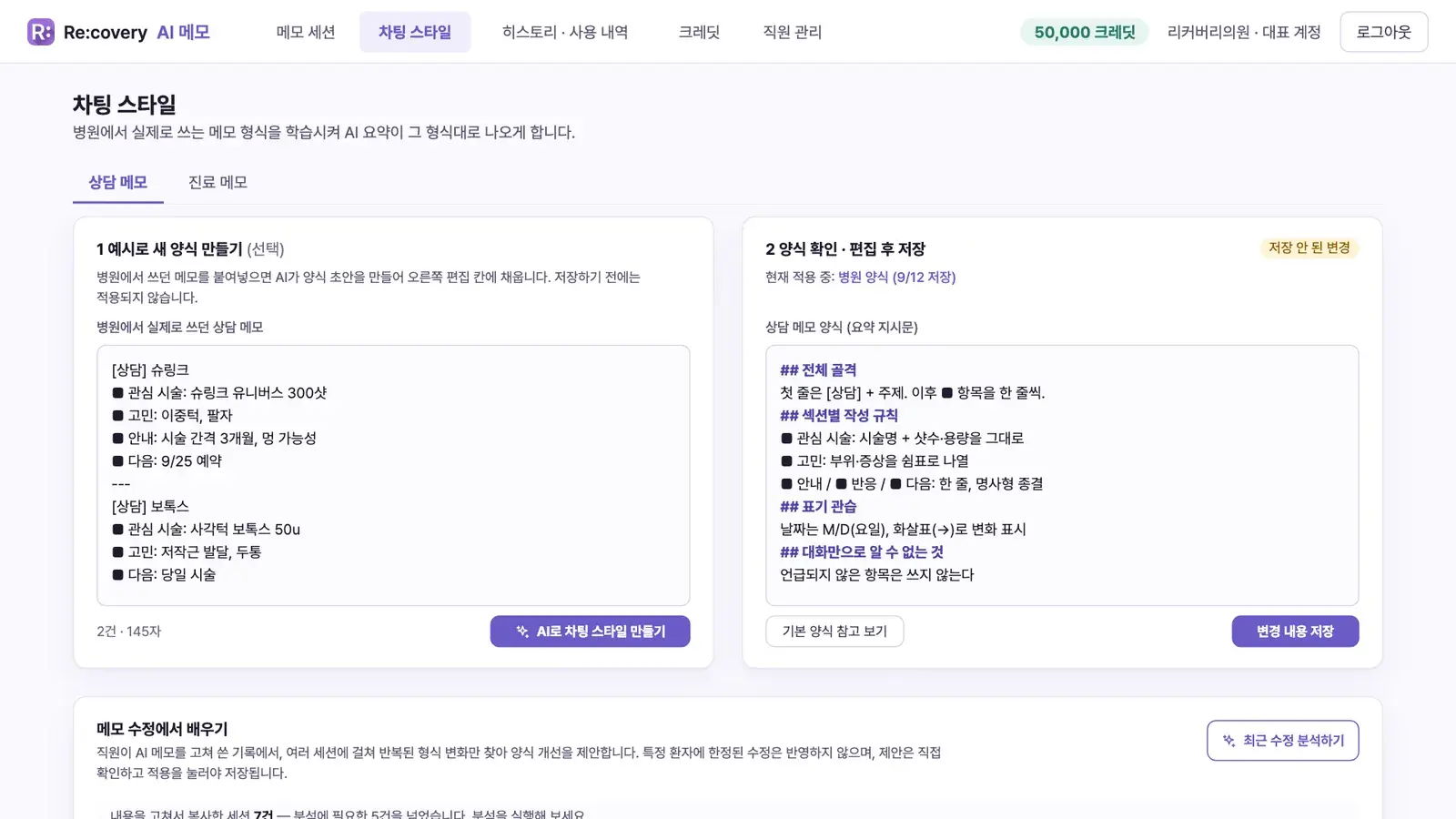Click the '## 대화만으로 알 수 없는 것' line
This screenshot has height=819, width=1456.
pos(862,552)
